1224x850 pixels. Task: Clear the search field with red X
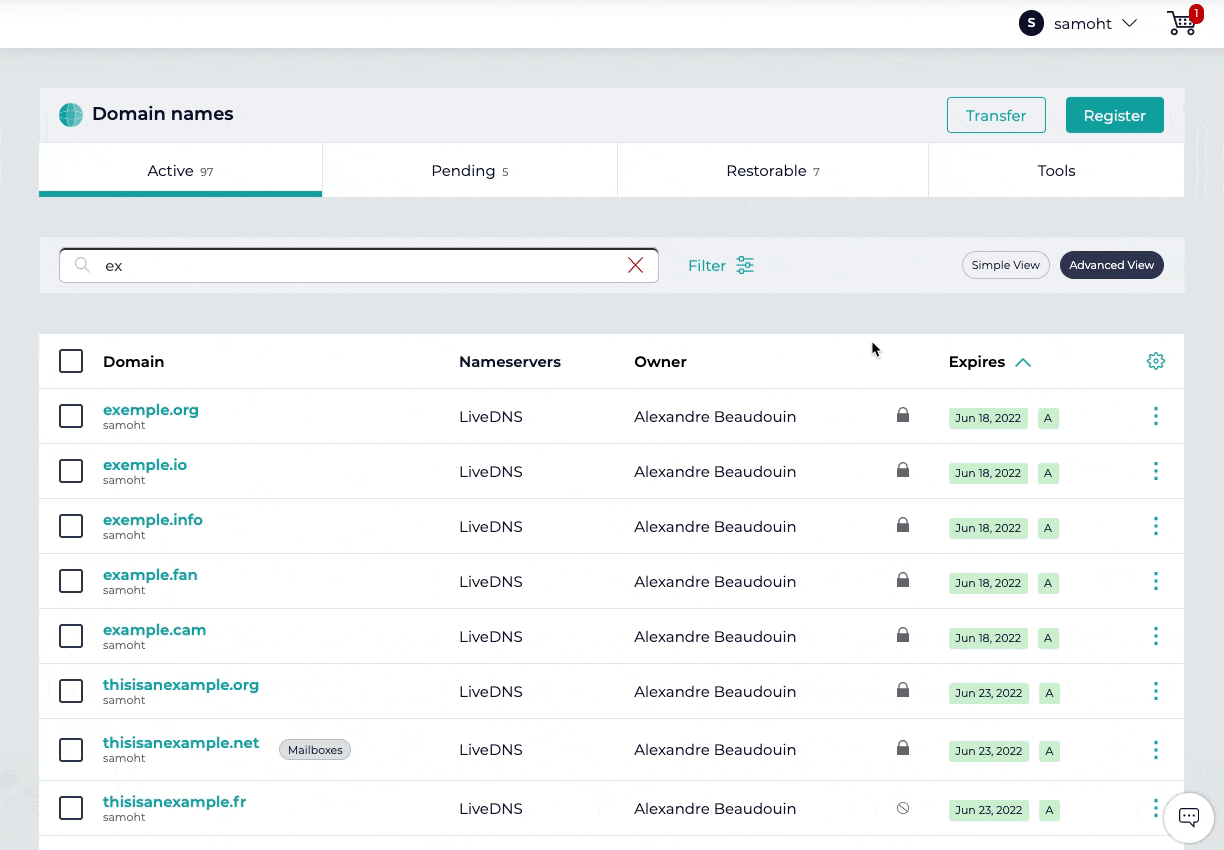coord(635,265)
